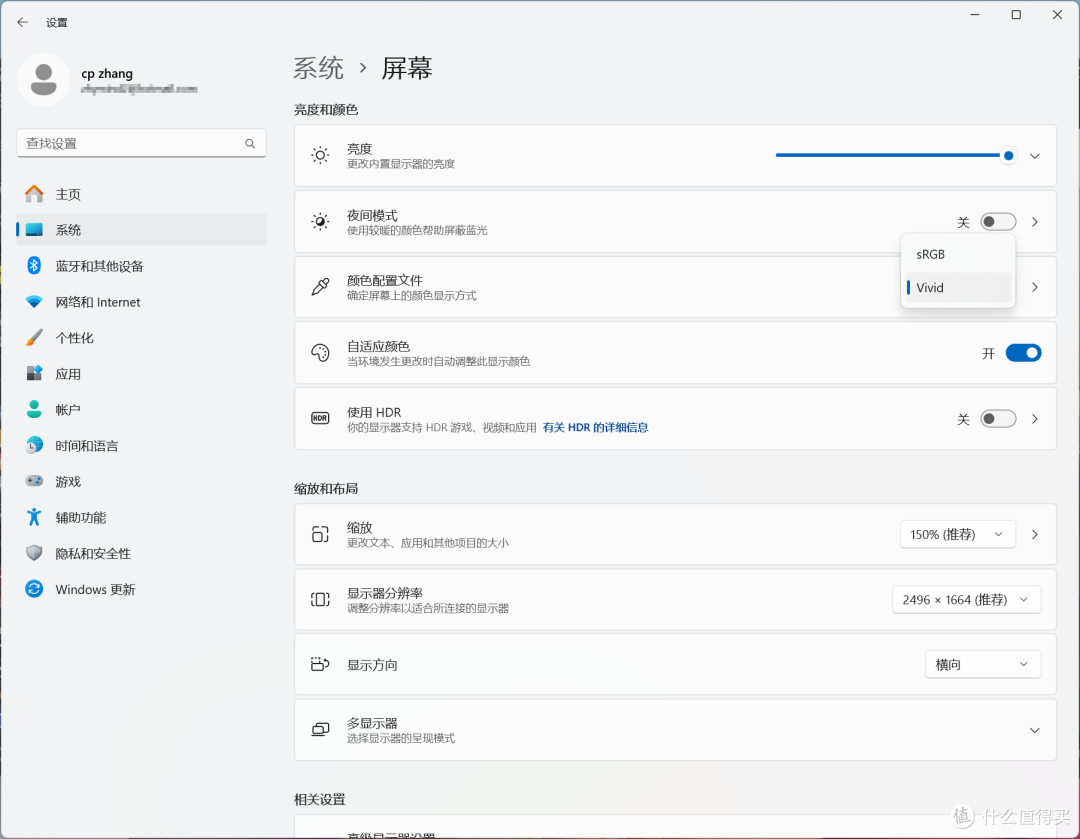Open 颜色配置文件 details arrow

tap(1035, 287)
